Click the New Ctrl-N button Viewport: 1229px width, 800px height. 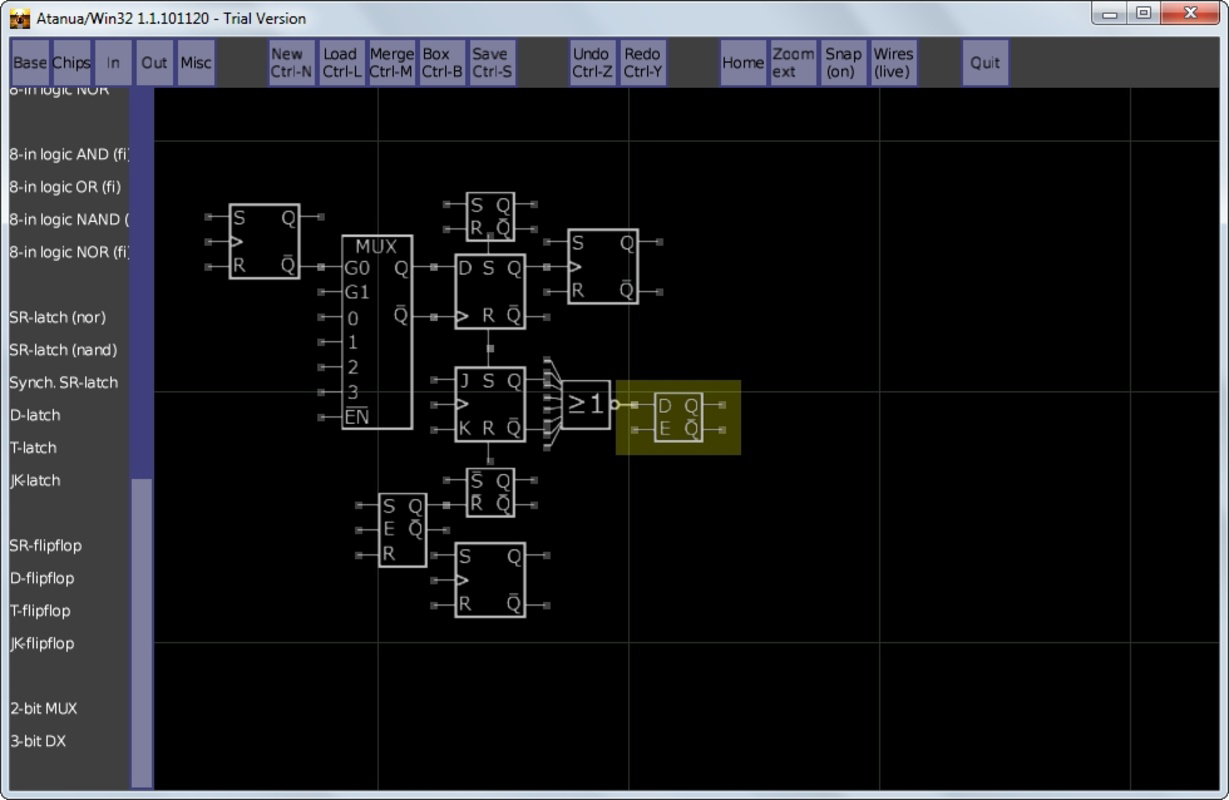pos(291,63)
